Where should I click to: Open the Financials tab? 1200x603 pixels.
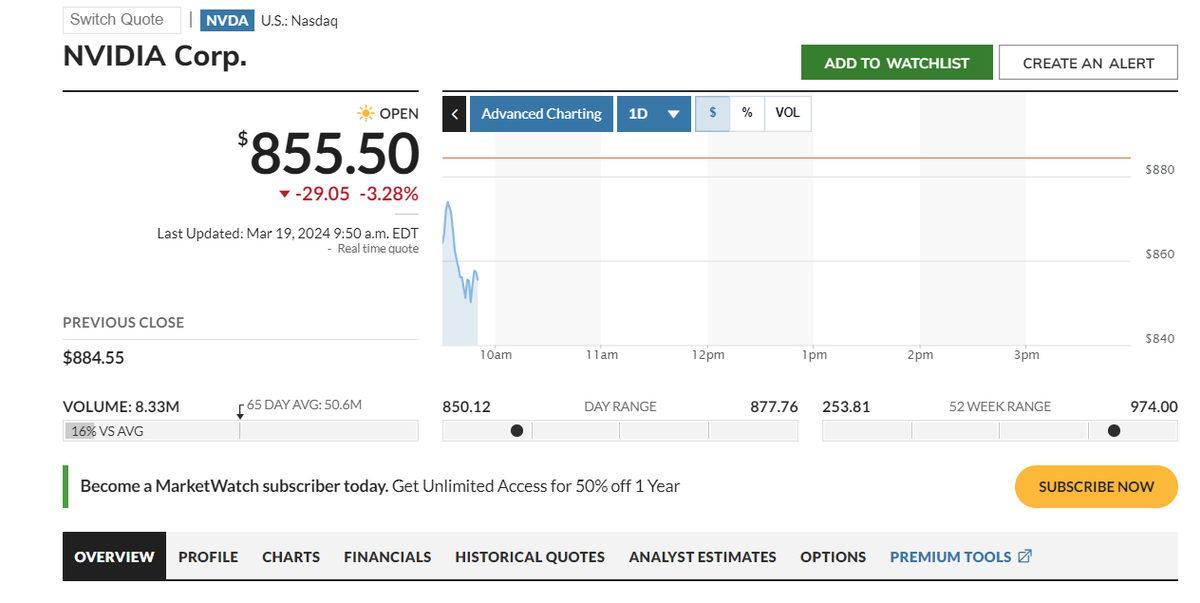pyautogui.click(x=387, y=557)
